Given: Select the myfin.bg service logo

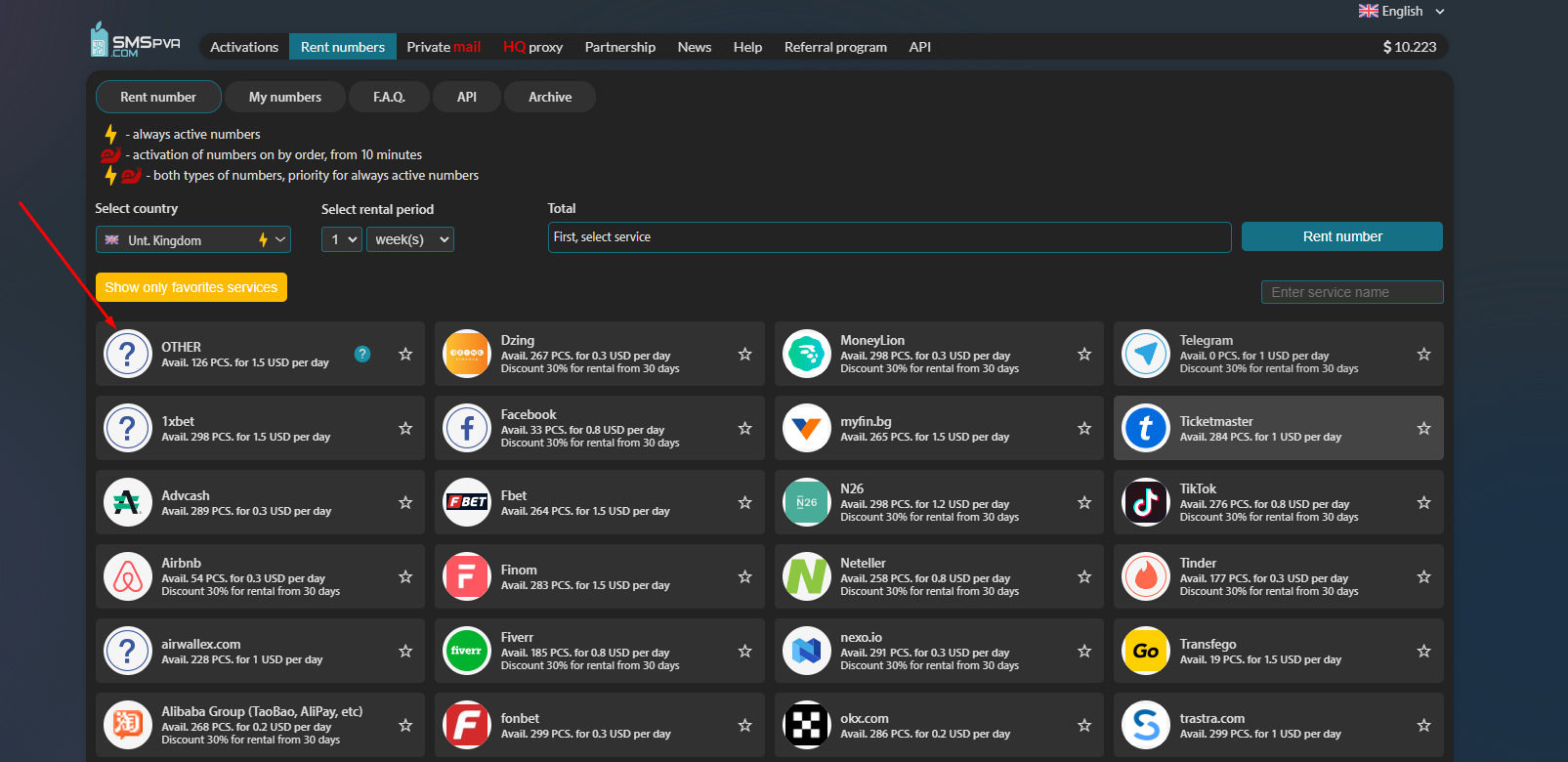Looking at the screenshot, I should pyautogui.click(x=807, y=428).
